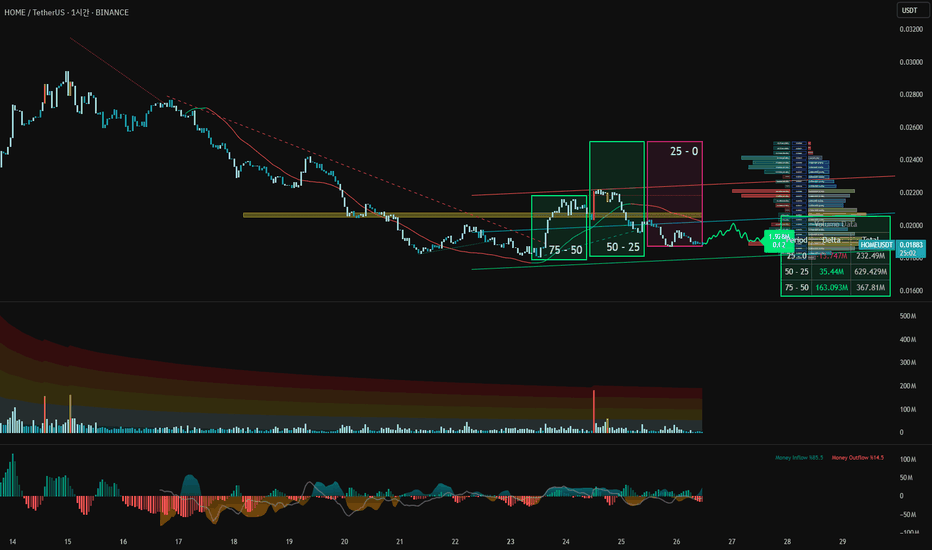Select the HOMEUSDT price axis label
Screen dimensions: 932x550
[x=877, y=245]
